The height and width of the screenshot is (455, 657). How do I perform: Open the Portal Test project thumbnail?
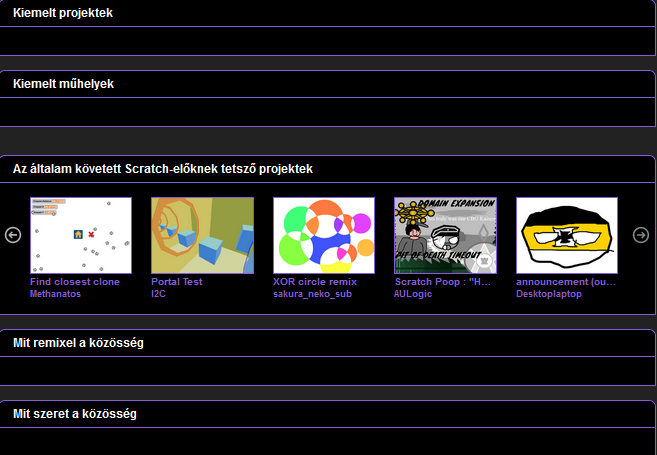[x=202, y=235]
